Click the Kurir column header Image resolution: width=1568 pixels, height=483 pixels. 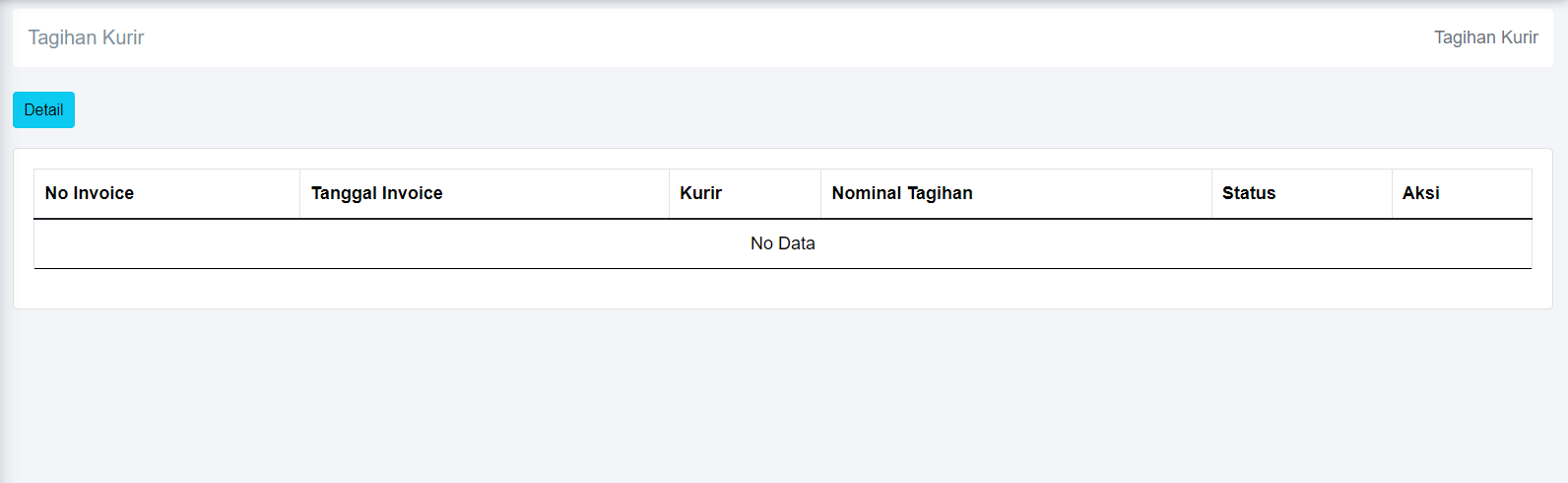(x=700, y=193)
